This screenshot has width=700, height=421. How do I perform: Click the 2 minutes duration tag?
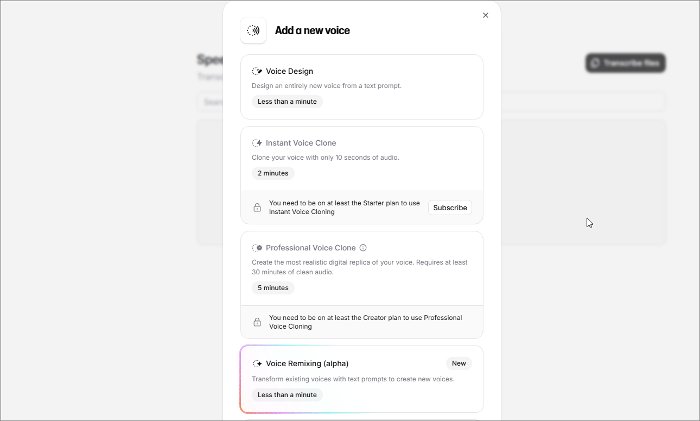272,173
